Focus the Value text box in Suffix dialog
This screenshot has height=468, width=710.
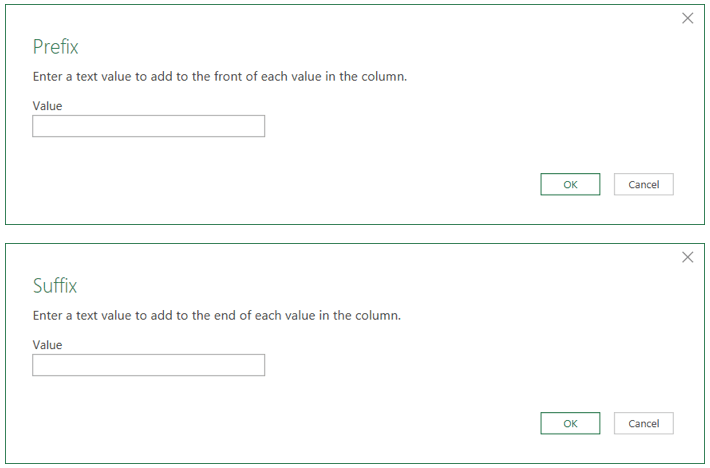pos(148,365)
